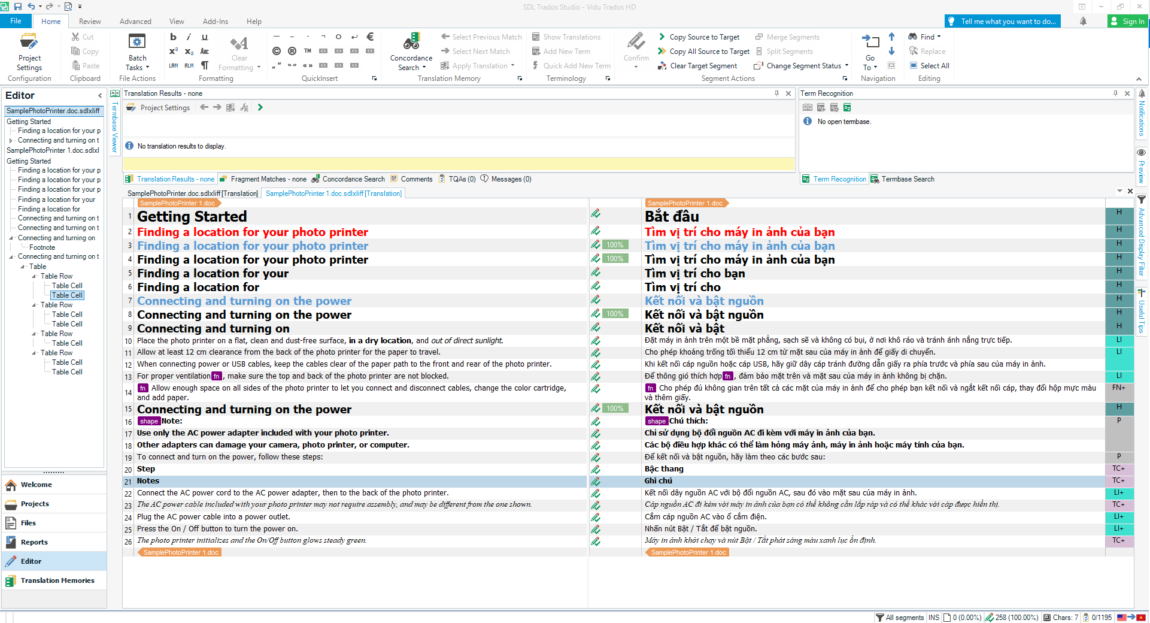Insert the Euro sign from QuickInsert

[x=370, y=37]
